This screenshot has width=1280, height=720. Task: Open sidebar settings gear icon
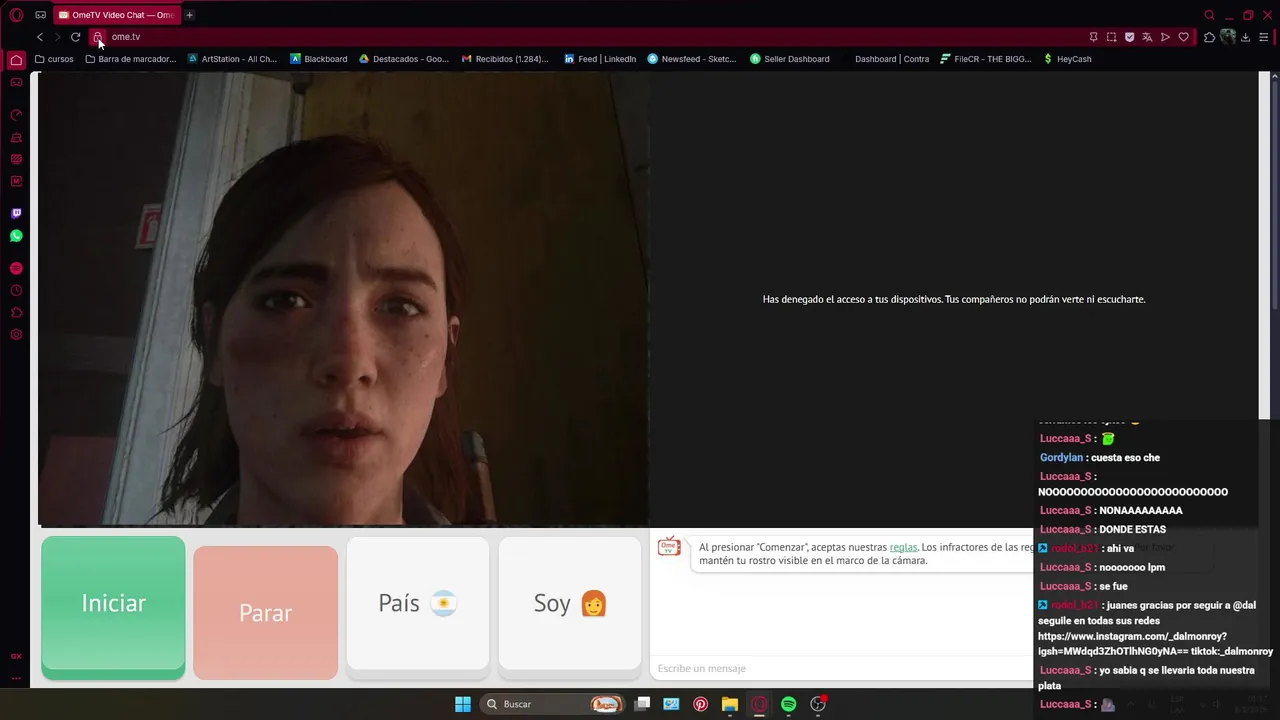(16, 335)
